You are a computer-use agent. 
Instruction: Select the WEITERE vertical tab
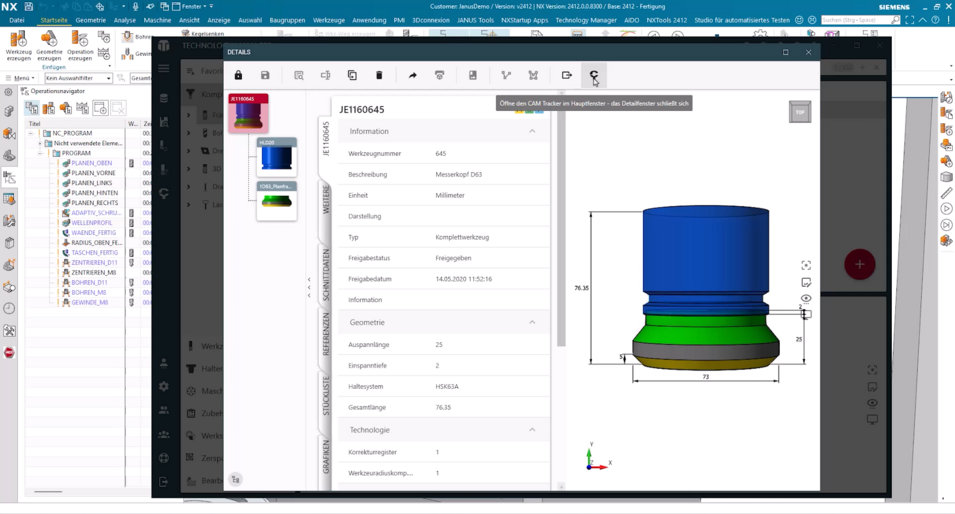325,199
